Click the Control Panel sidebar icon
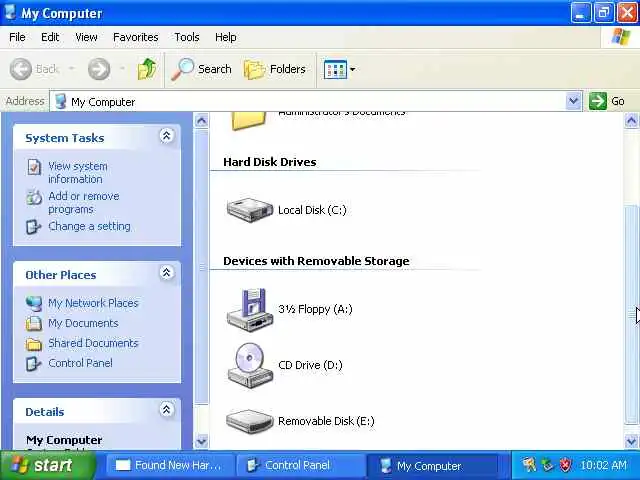Screen dimensions: 640x480 coord(34,363)
